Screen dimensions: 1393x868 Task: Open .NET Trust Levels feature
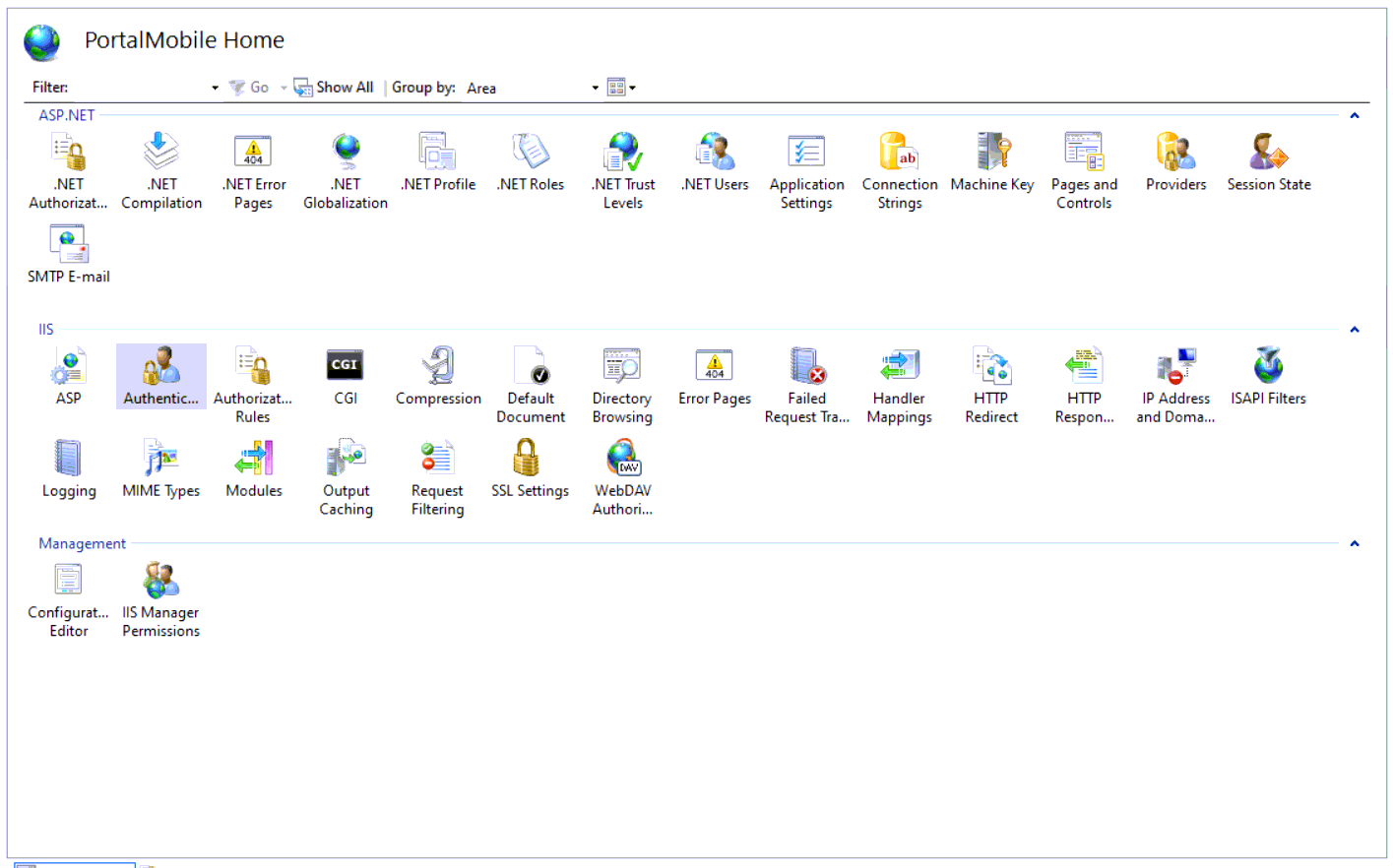tap(623, 172)
